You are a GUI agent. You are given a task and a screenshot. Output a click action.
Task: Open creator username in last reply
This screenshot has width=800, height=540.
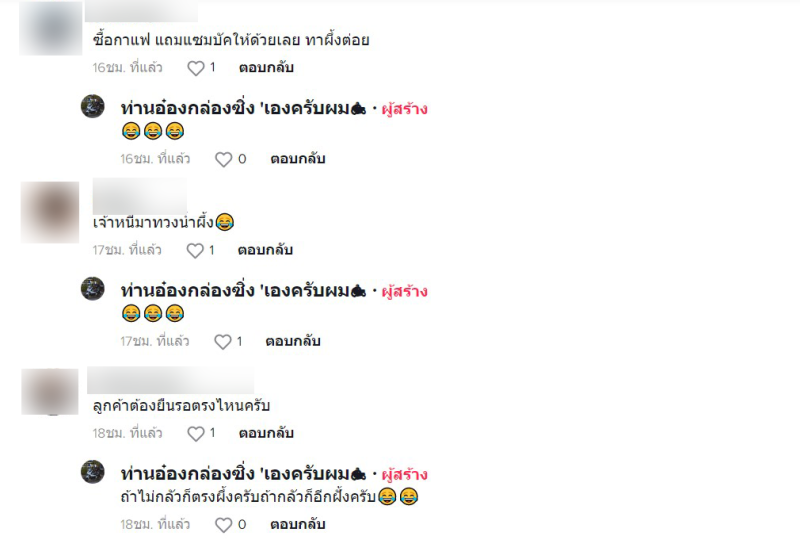click(x=243, y=474)
